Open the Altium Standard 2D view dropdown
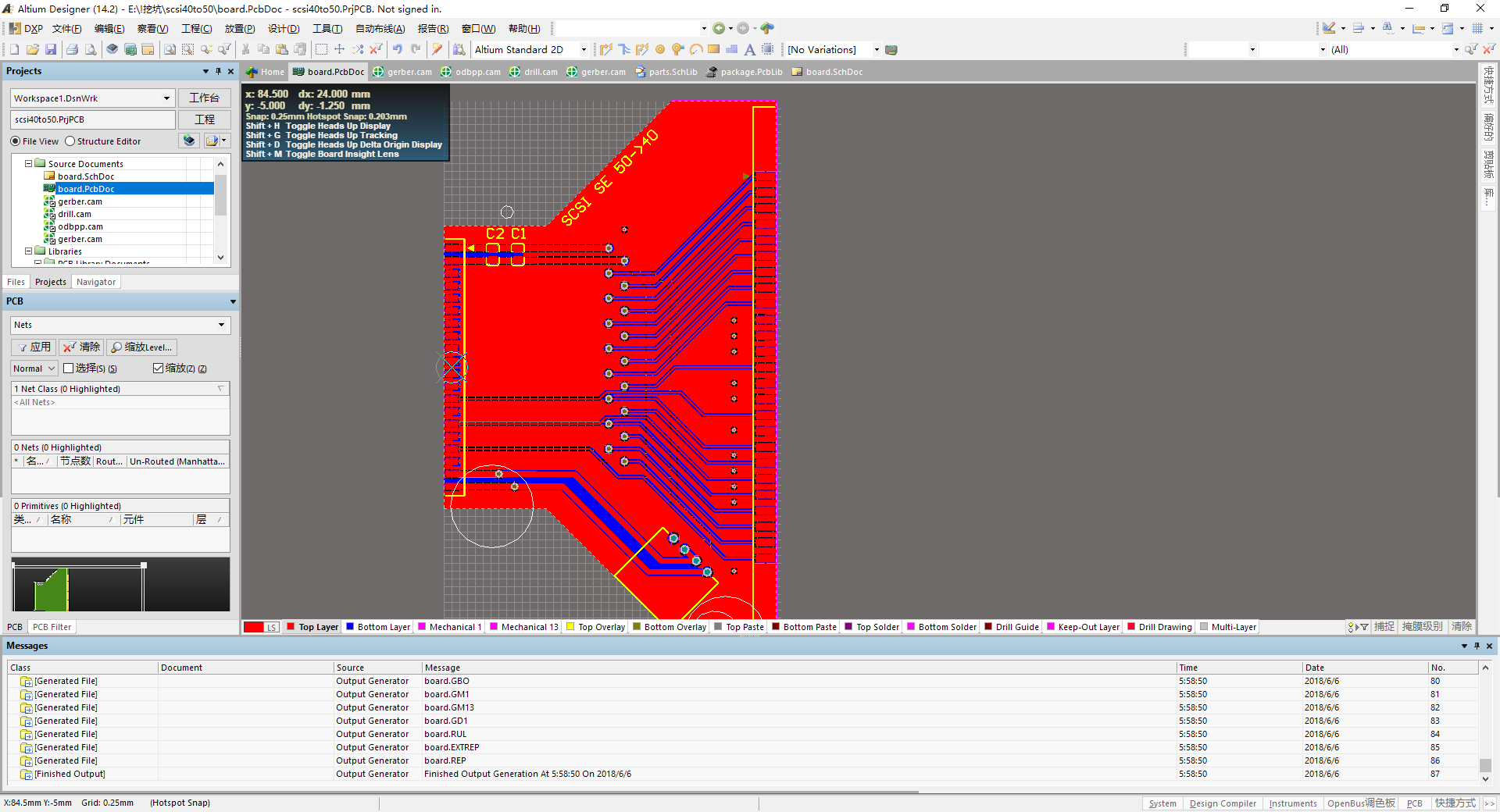Viewport: 1500px width, 812px height. point(584,49)
